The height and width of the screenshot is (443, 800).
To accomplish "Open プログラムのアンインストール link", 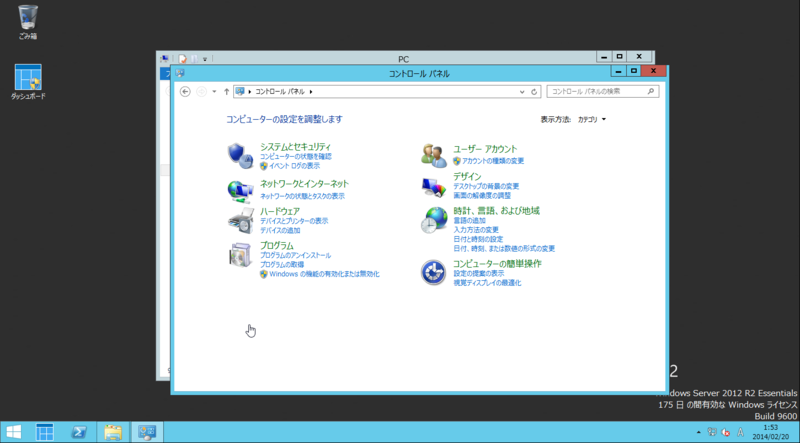I will (x=295, y=255).
